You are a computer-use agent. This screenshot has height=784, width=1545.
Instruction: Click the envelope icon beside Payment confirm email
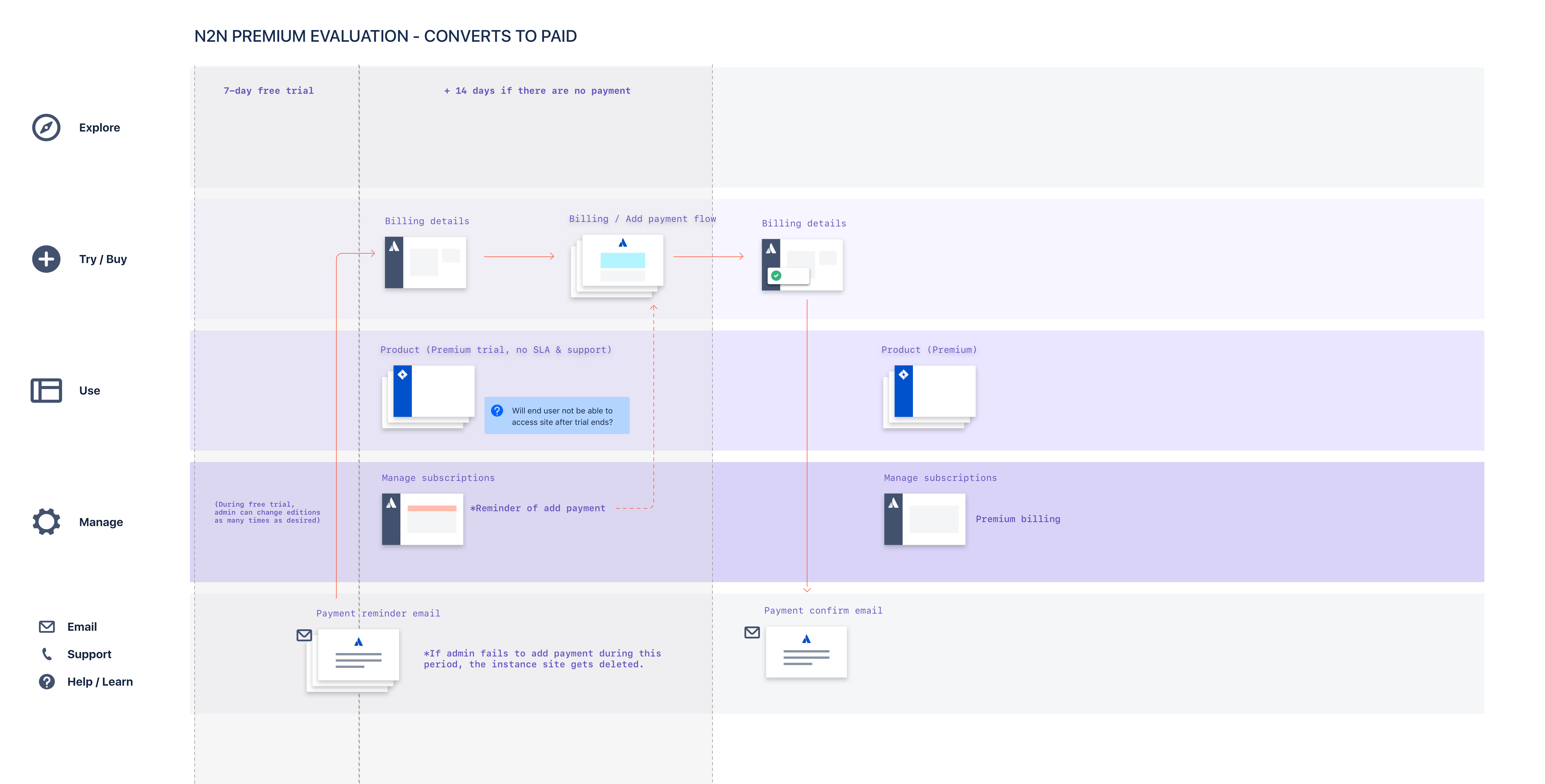tap(752, 632)
